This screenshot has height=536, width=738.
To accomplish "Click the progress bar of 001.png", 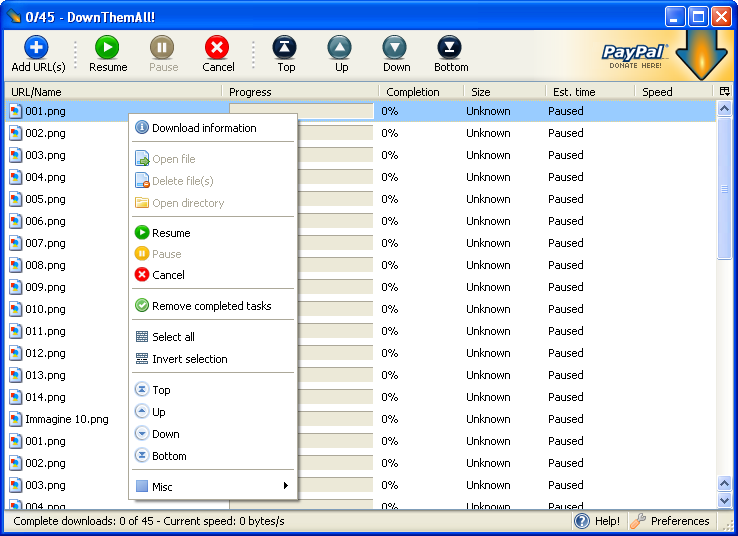I will pyautogui.click(x=302, y=111).
